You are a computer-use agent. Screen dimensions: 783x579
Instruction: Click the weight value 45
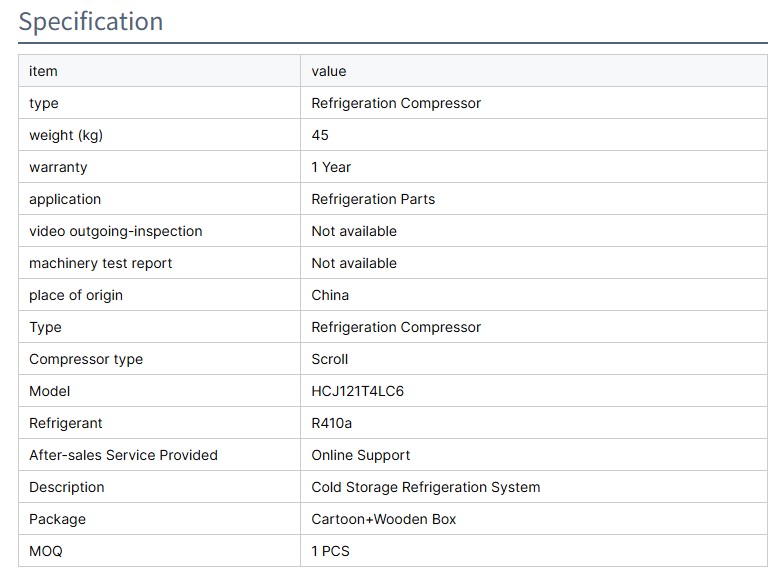[320, 135]
